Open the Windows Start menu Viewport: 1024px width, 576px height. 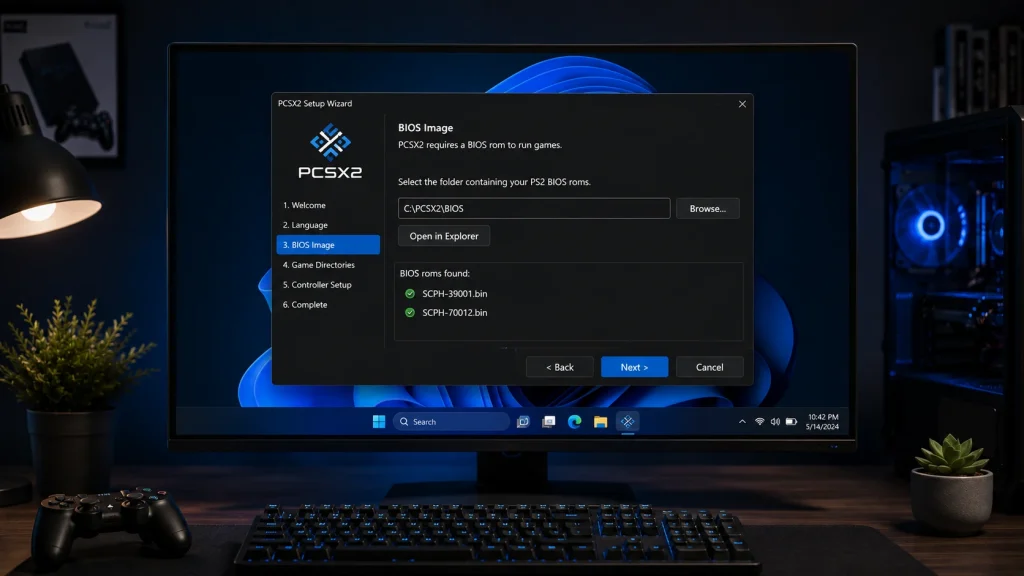[x=379, y=422]
